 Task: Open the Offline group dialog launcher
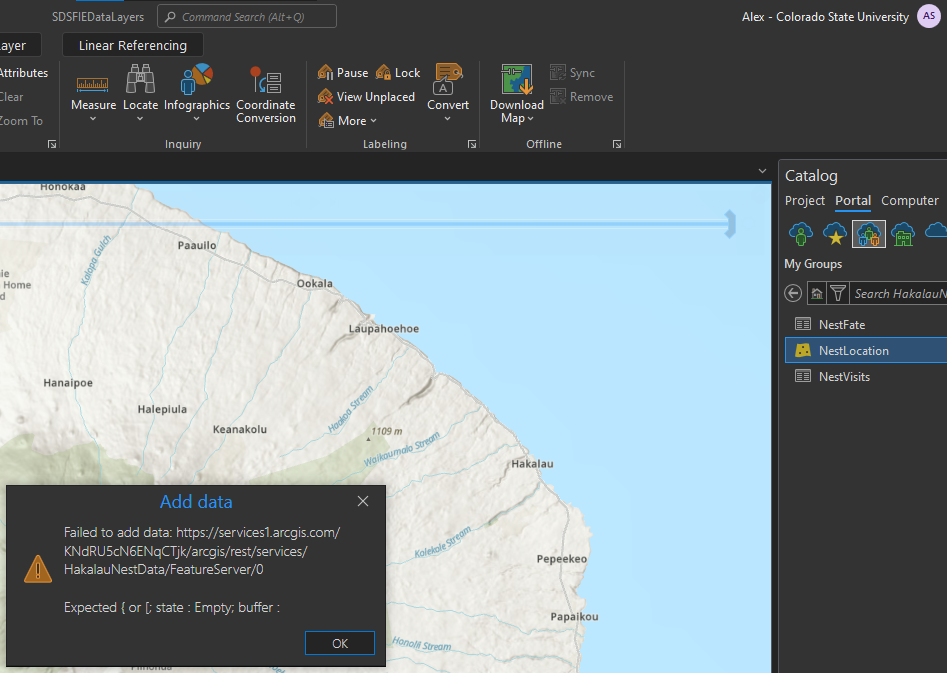click(x=617, y=144)
